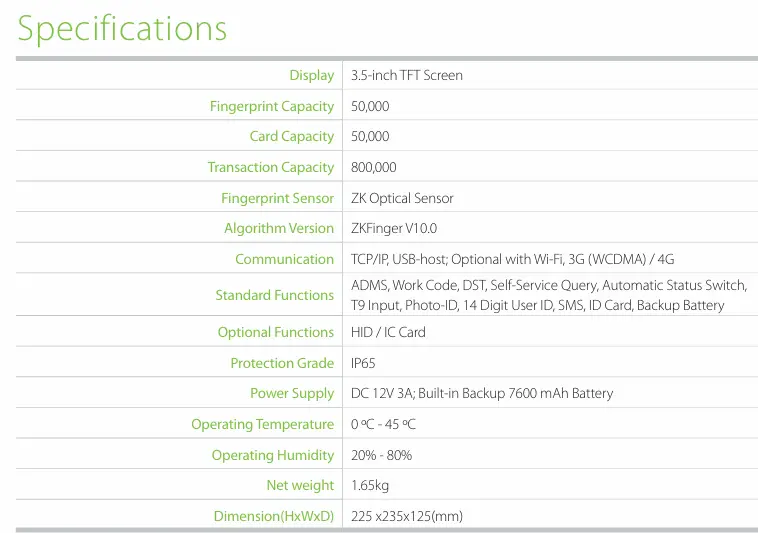
Task: Click the Communication row label
Action: [x=284, y=259]
